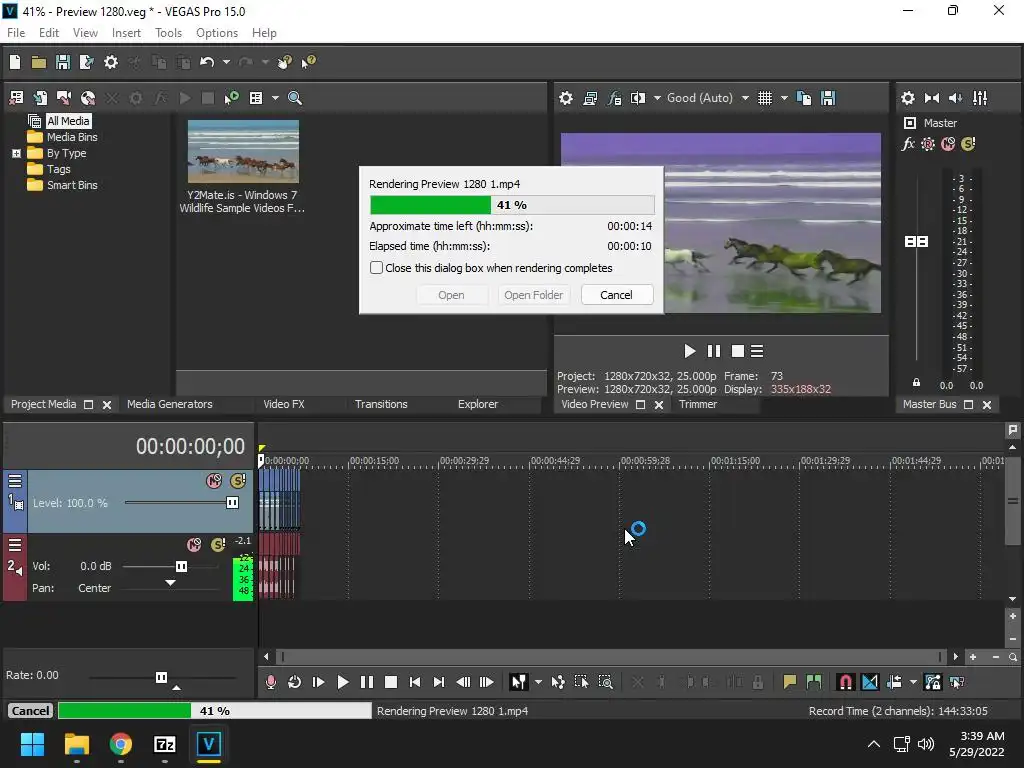Copy snapshot to clipboard icon
The image size is (1024, 768).
coord(804,98)
